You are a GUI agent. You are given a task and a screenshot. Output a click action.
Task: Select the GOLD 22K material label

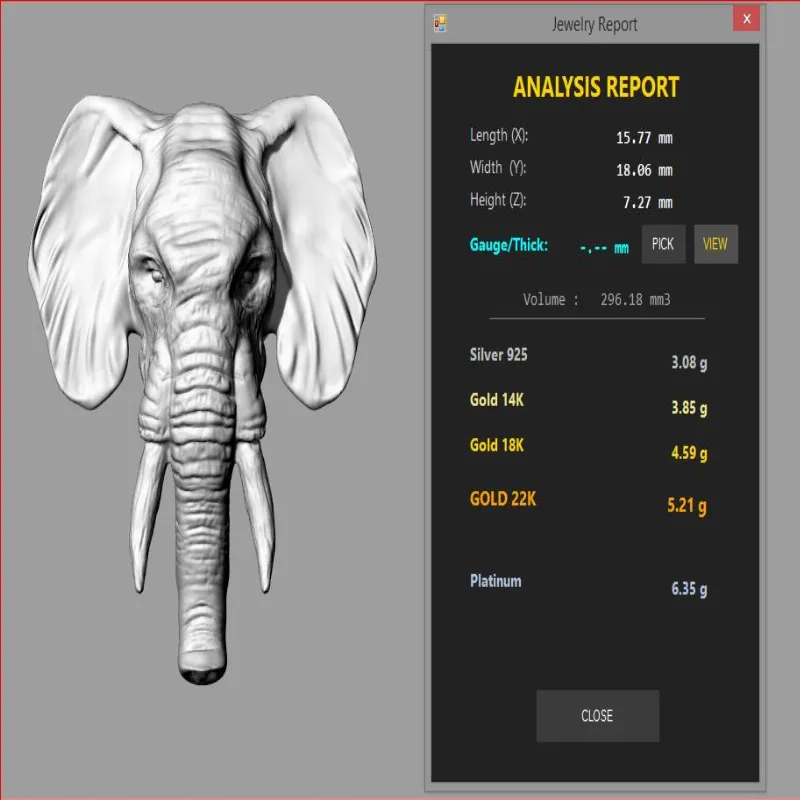pyautogui.click(x=503, y=498)
